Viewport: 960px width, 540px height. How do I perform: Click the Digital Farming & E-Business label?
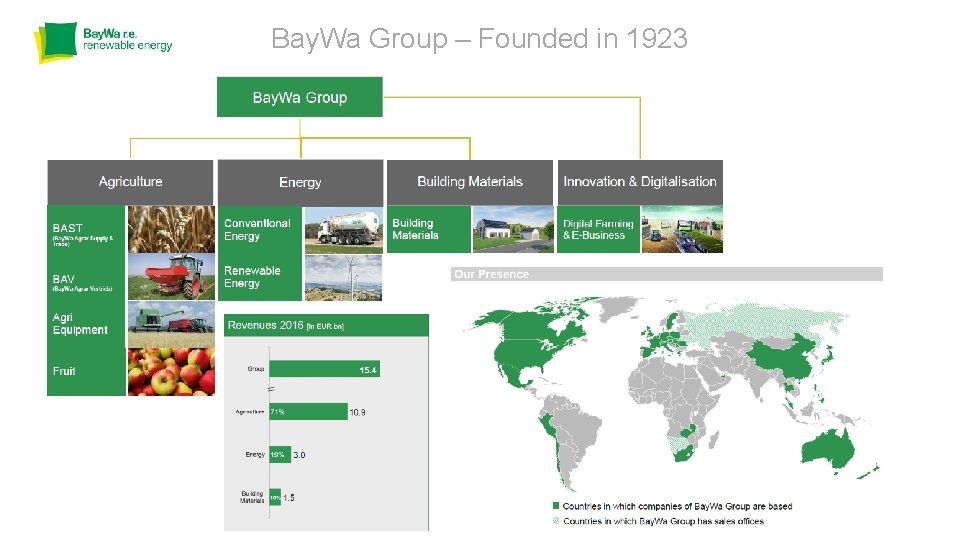coord(598,229)
